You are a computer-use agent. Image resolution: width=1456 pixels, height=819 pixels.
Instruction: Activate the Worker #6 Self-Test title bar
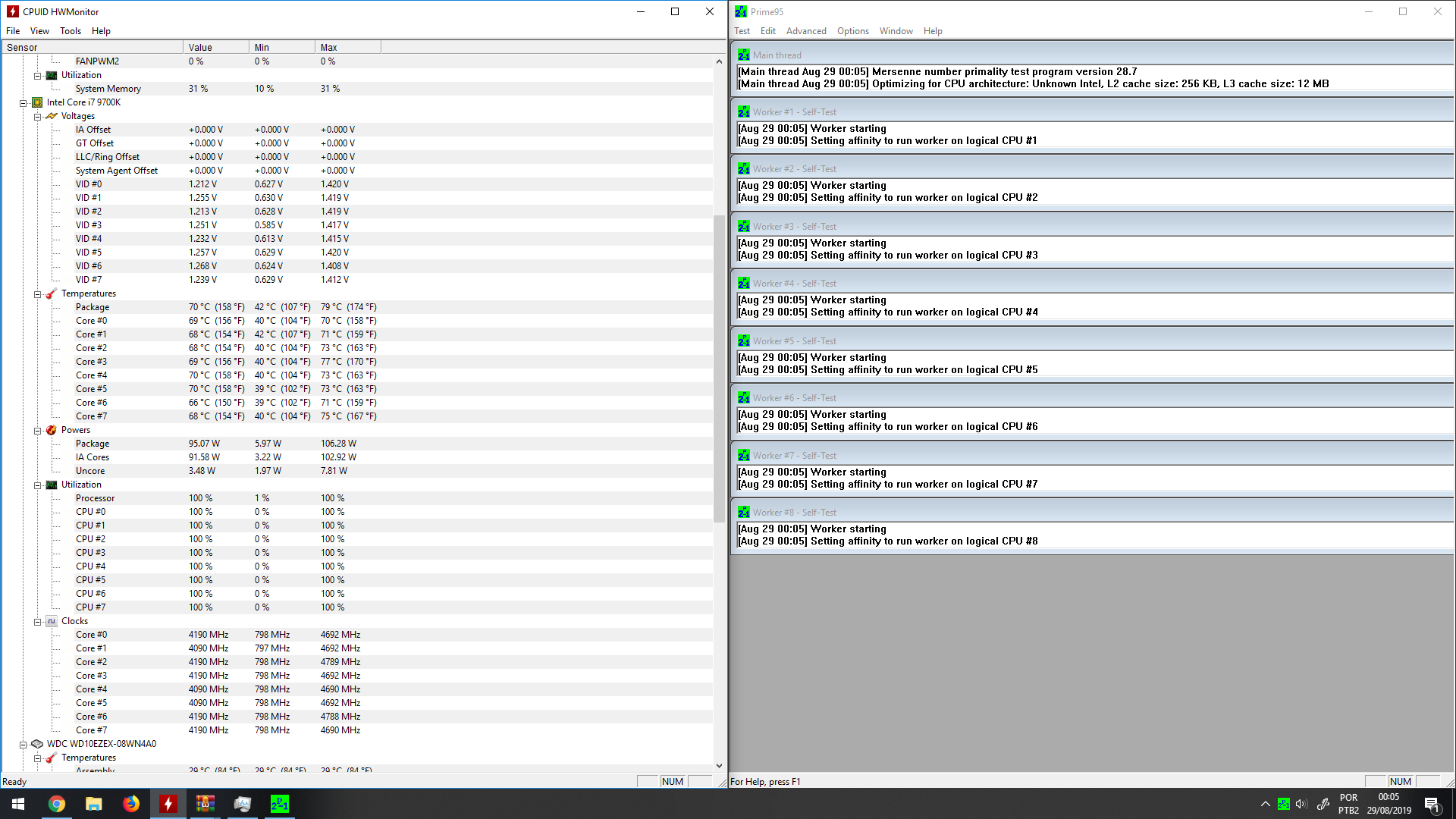tap(1093, 397)
